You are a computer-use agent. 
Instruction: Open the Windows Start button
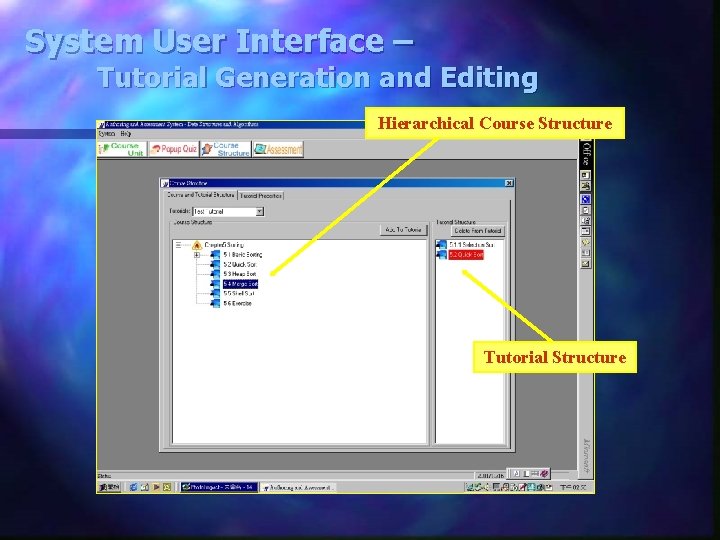[109, 487]
